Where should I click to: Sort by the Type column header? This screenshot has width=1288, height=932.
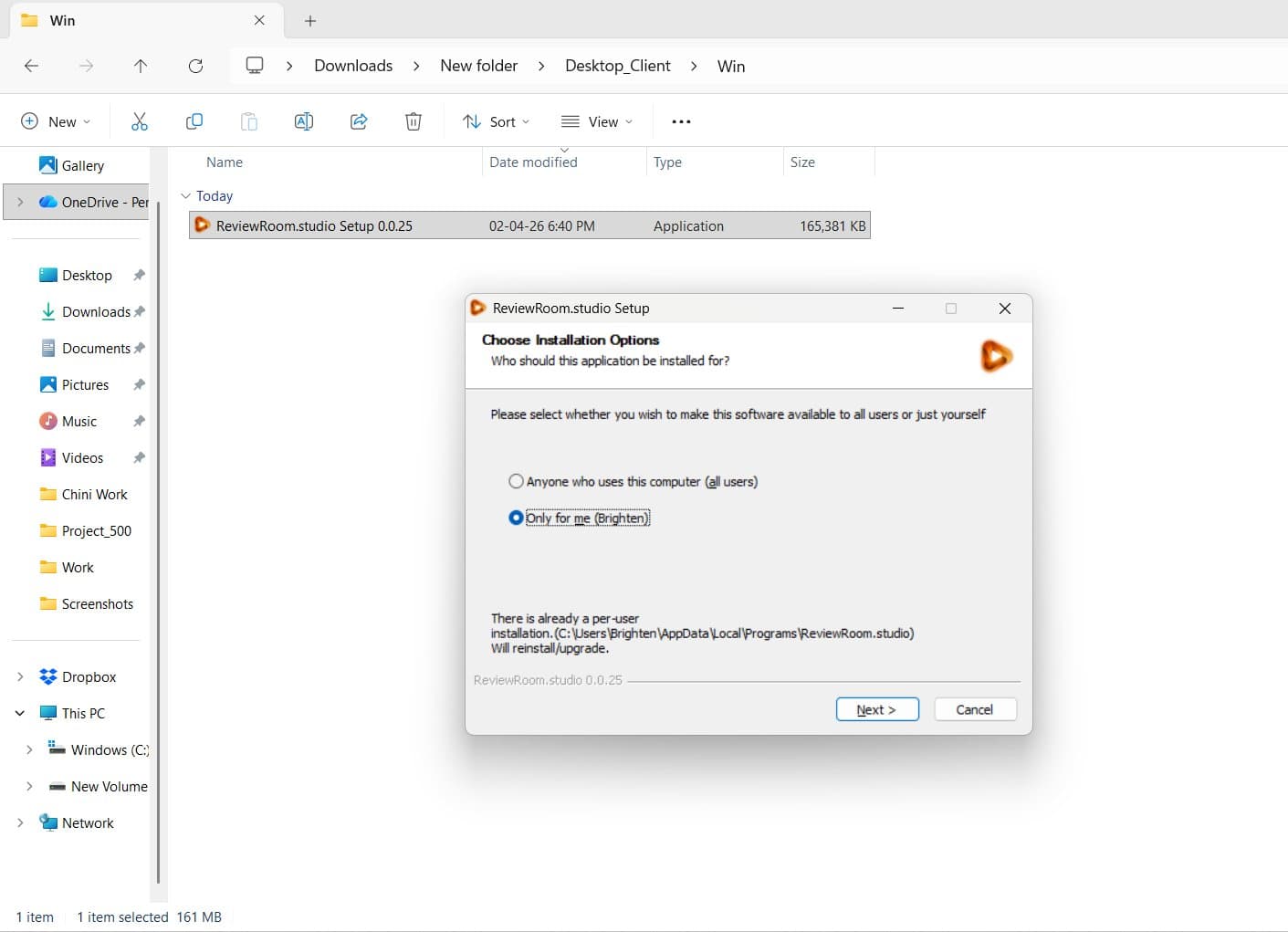[667, 162]
